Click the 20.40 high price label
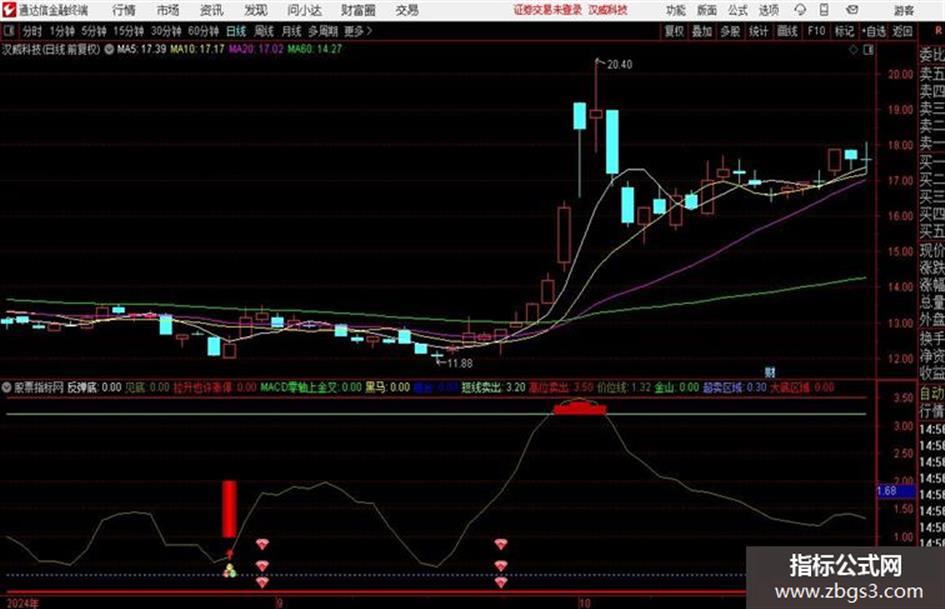Image resolution: width=945 pixels, height=609 pixels. [620, 65]
